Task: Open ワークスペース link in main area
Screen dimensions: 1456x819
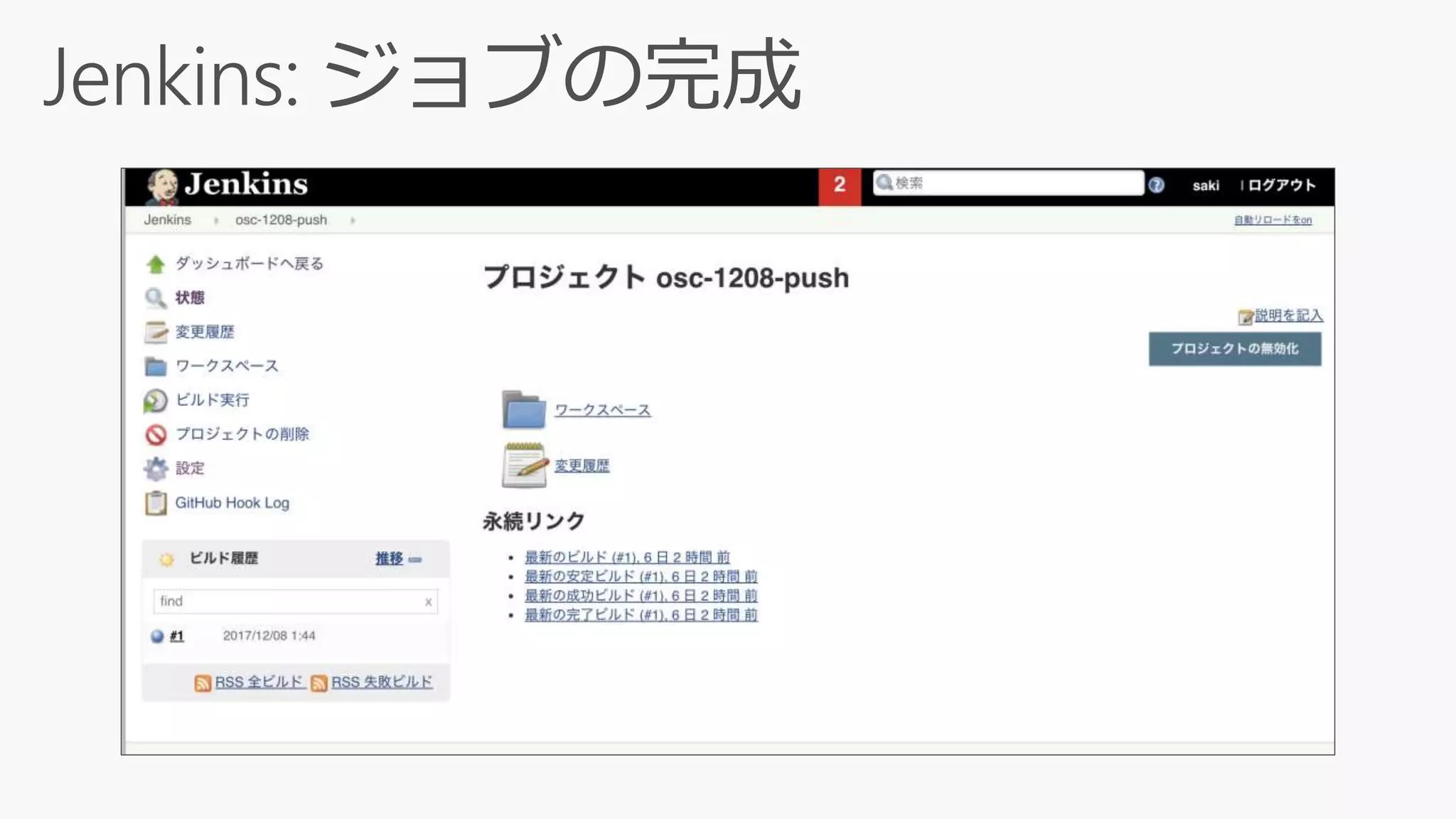Action: click(602, 410)
